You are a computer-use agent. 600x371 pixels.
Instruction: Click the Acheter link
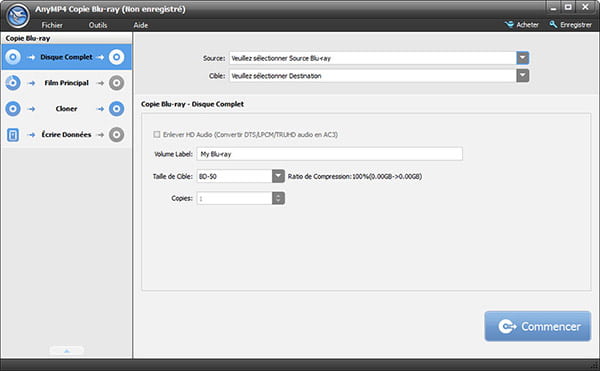(527, 24)
